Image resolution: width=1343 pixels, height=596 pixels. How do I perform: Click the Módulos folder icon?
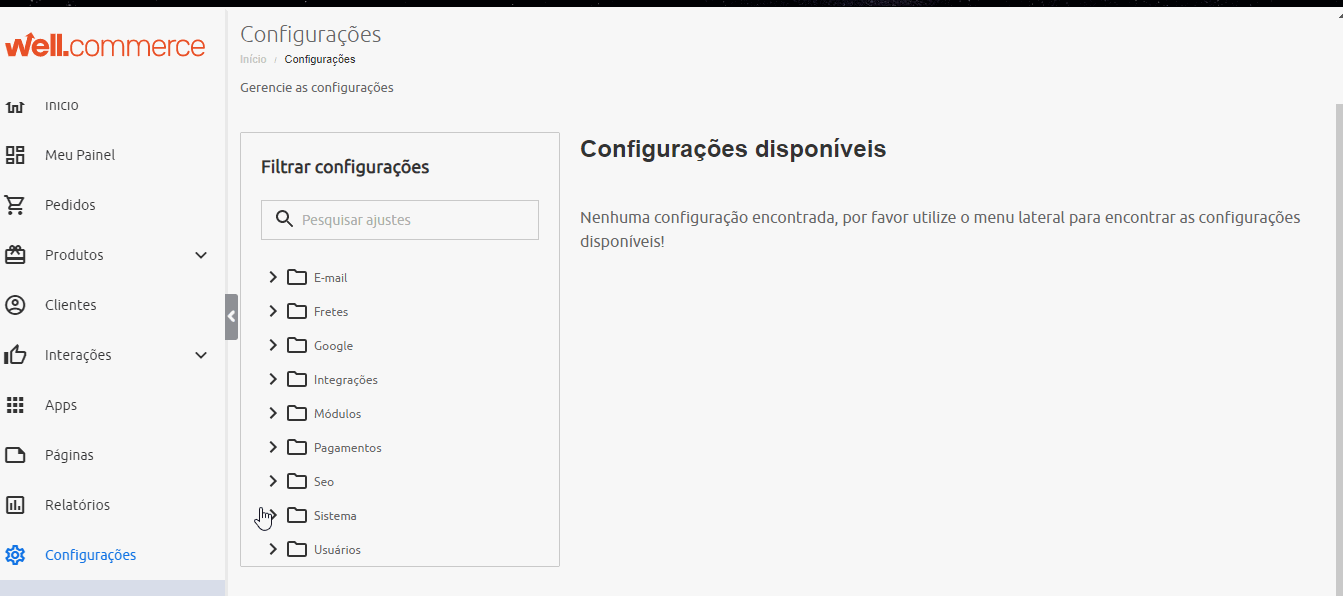click(x=297, y=413)
